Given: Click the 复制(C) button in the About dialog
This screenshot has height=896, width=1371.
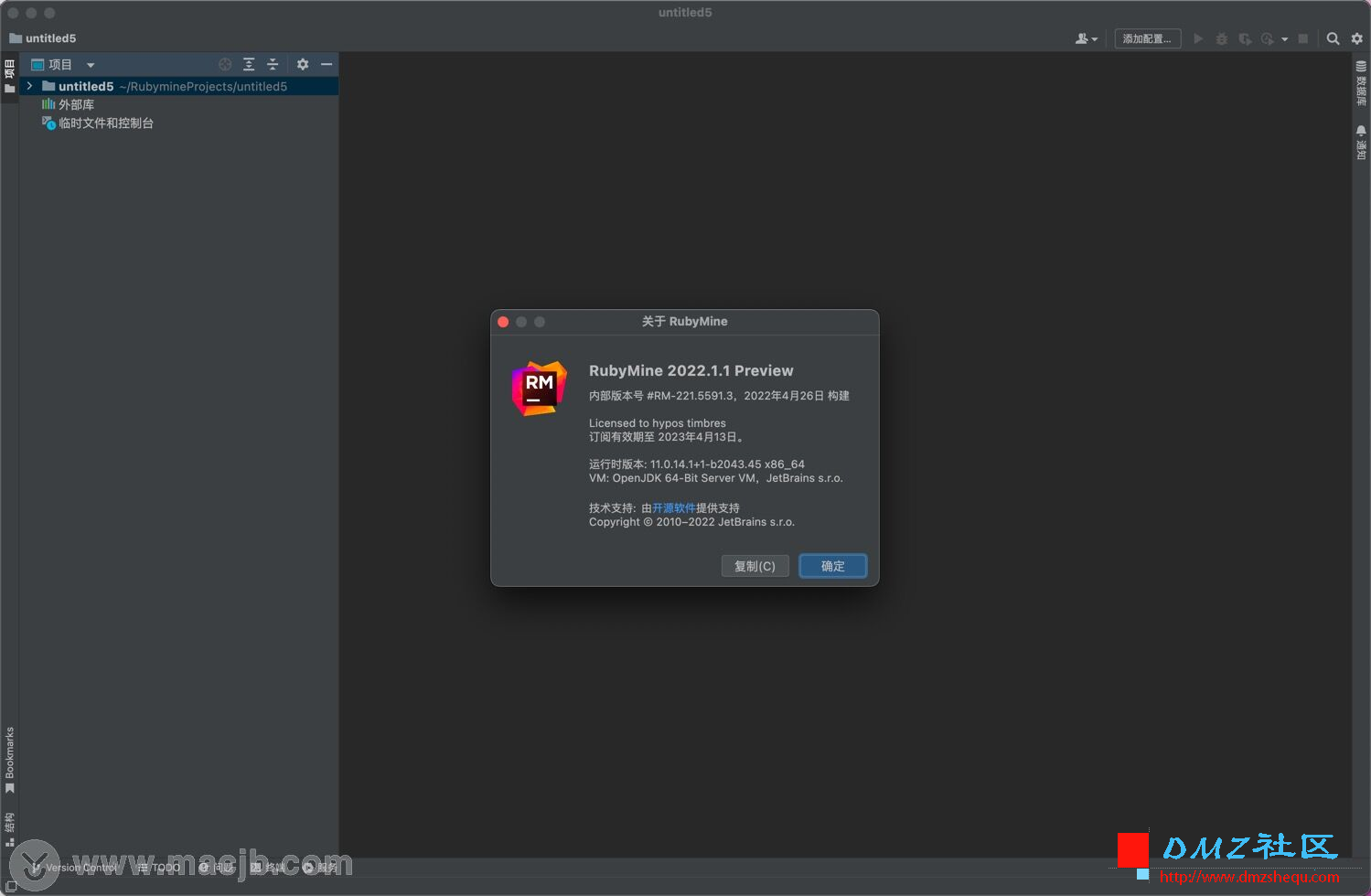Looking at the screenshot, I should (x=755, y=566).
